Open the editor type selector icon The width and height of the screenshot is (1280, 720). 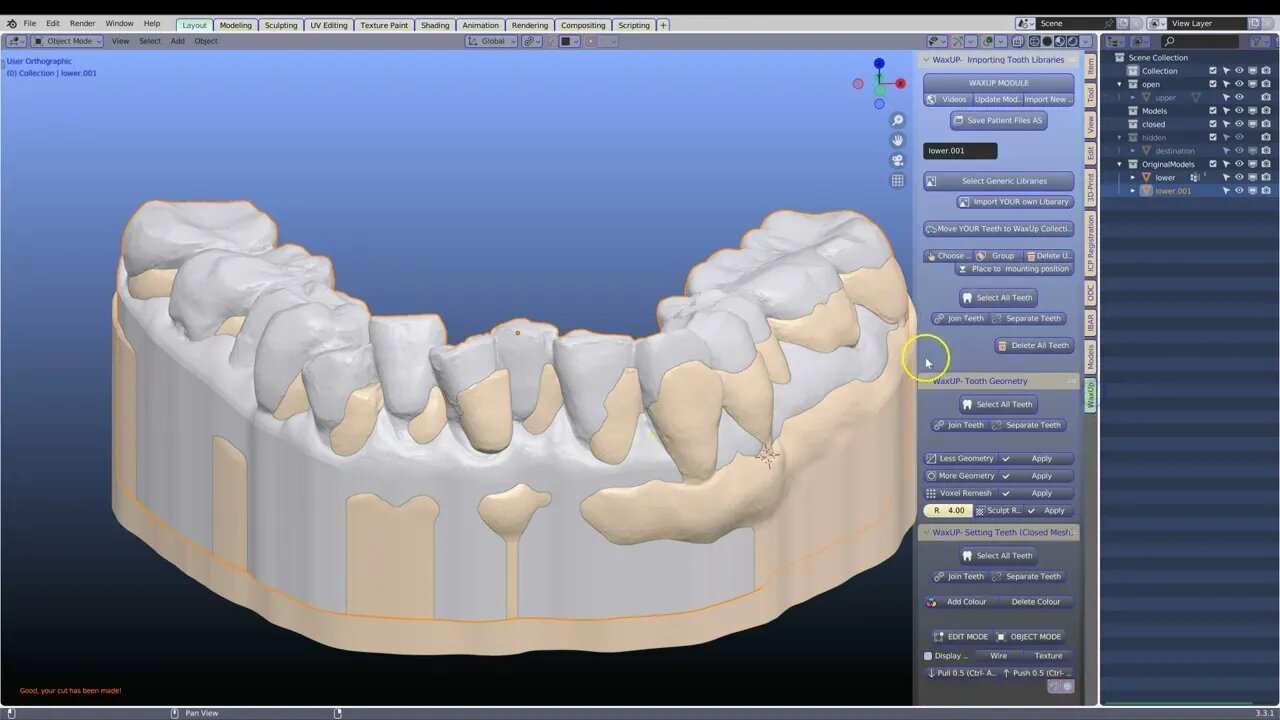point(16,41)
